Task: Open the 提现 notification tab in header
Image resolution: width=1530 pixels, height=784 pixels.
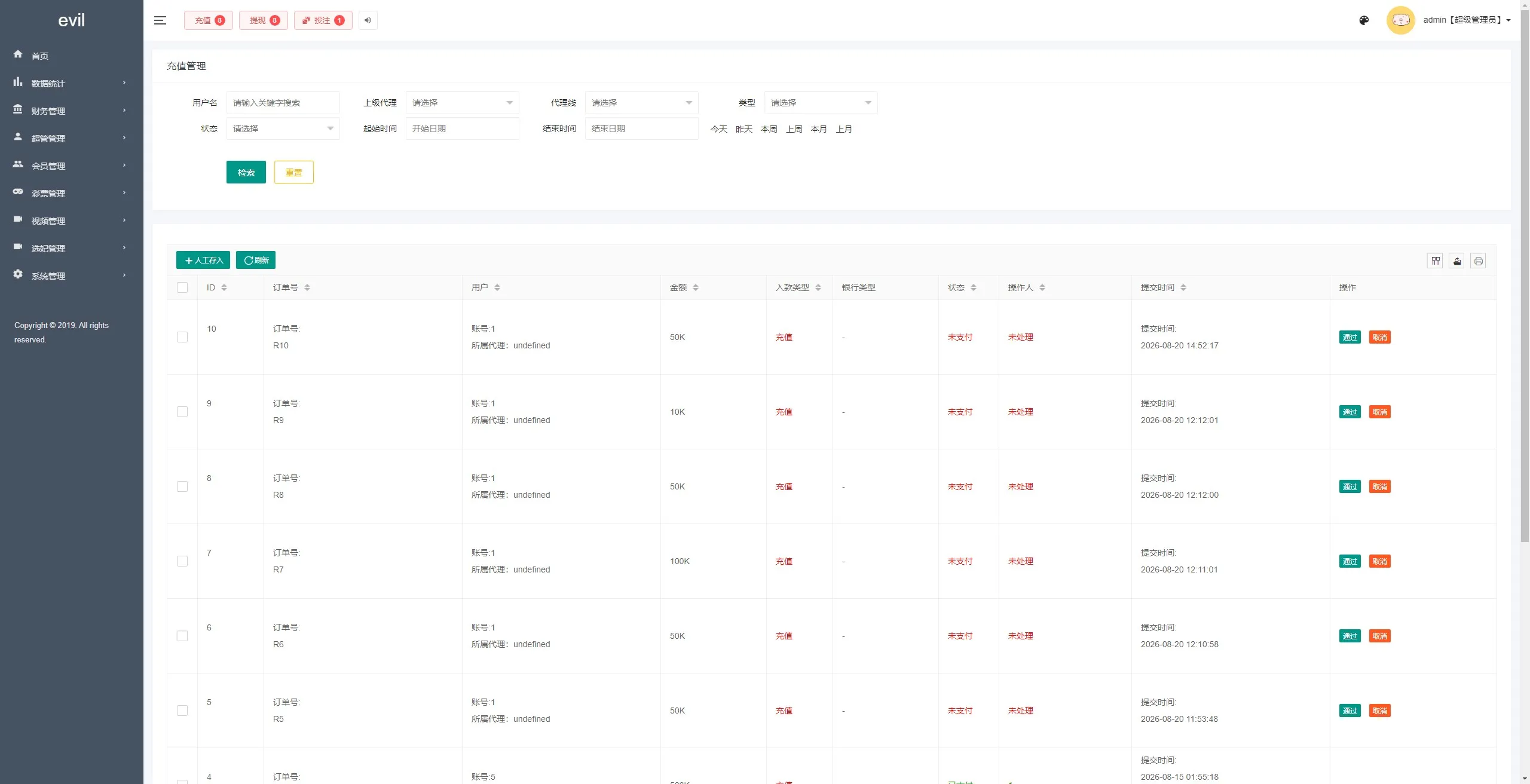Action: (x=263, y=20)
